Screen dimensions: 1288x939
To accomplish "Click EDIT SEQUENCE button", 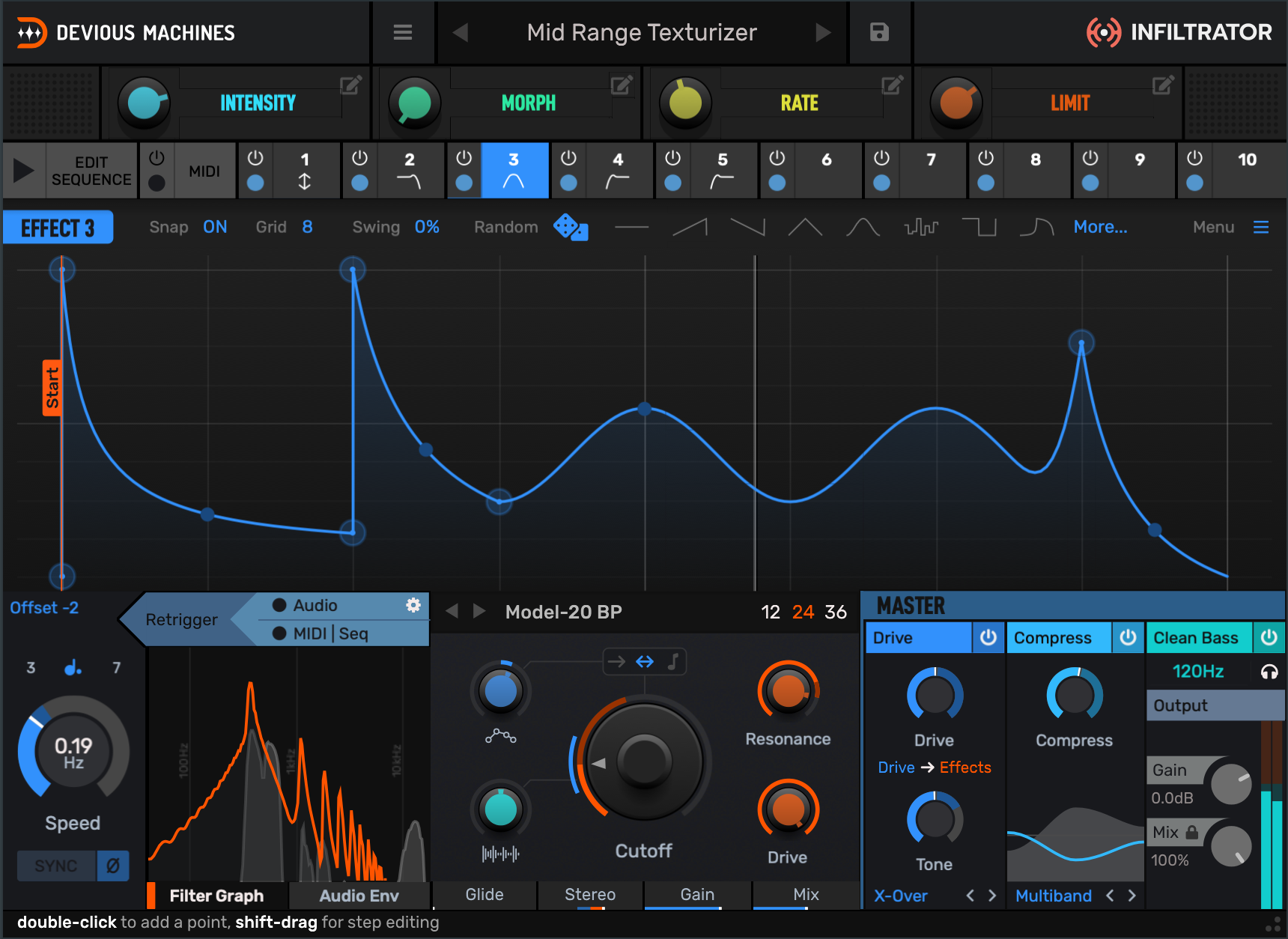I will coord(91,171).
